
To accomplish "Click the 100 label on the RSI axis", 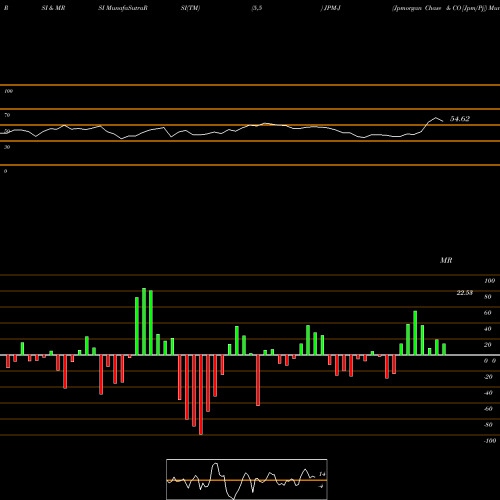I will tap(9, 91).
